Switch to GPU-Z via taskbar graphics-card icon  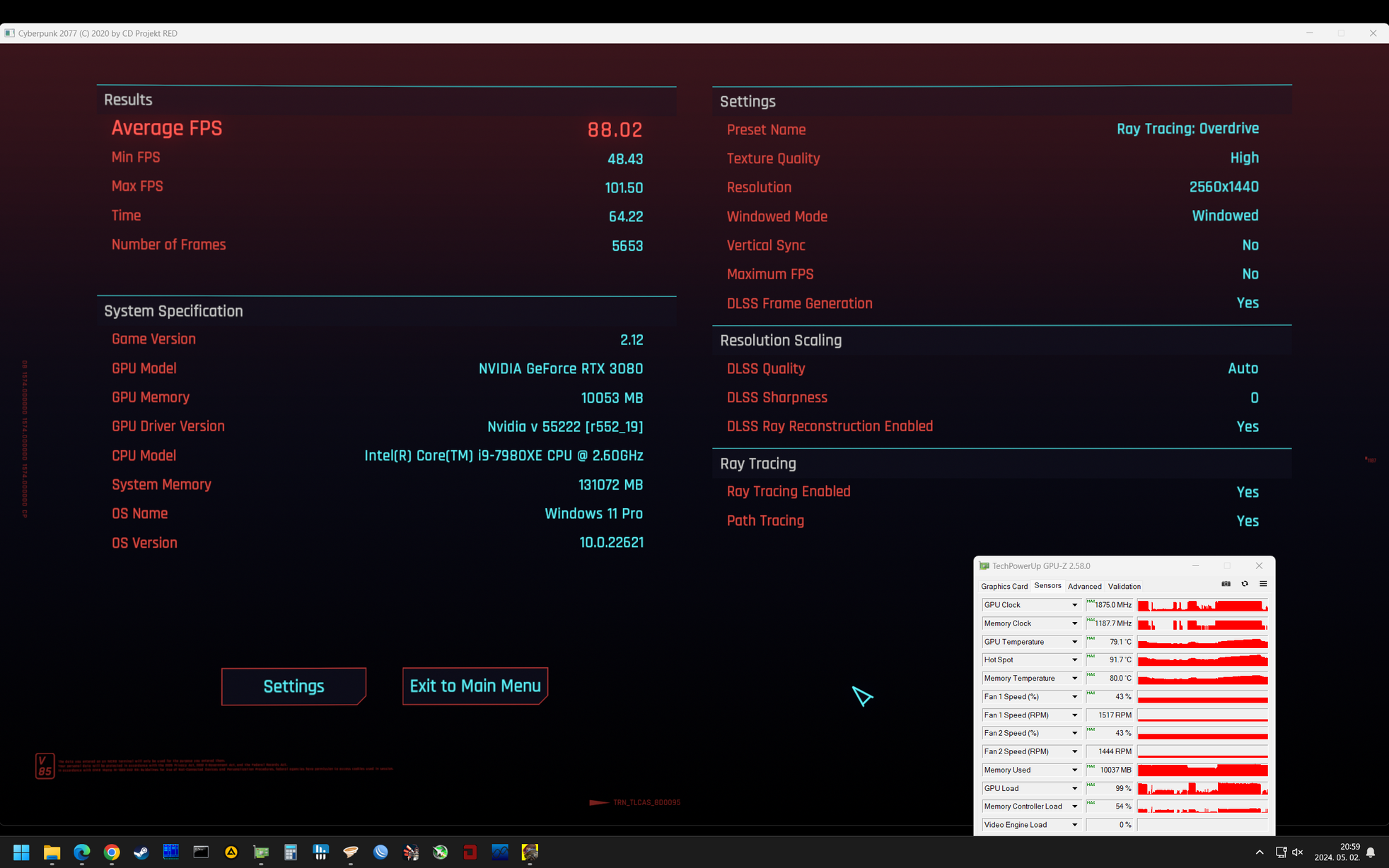tap(261, 852)
